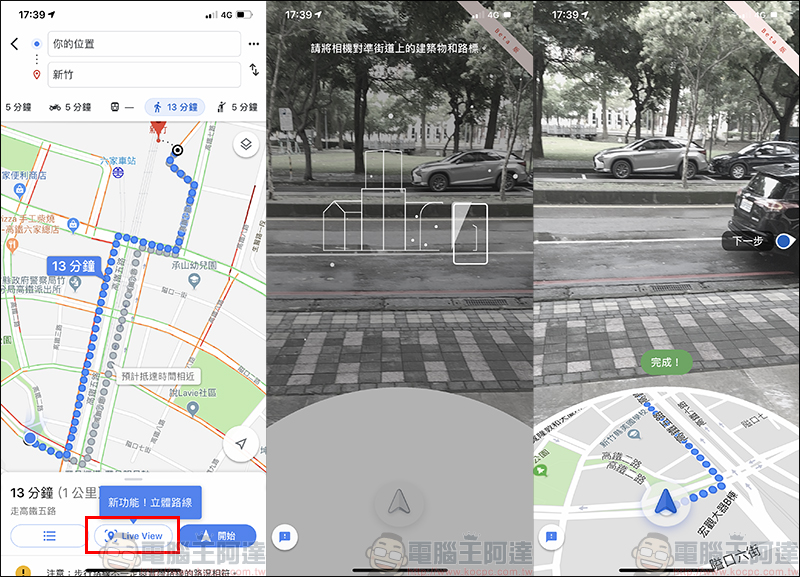Expand the bottom sheet using its drag handle
The width and height of the screenshot is (800, 577).
(133, 478)
